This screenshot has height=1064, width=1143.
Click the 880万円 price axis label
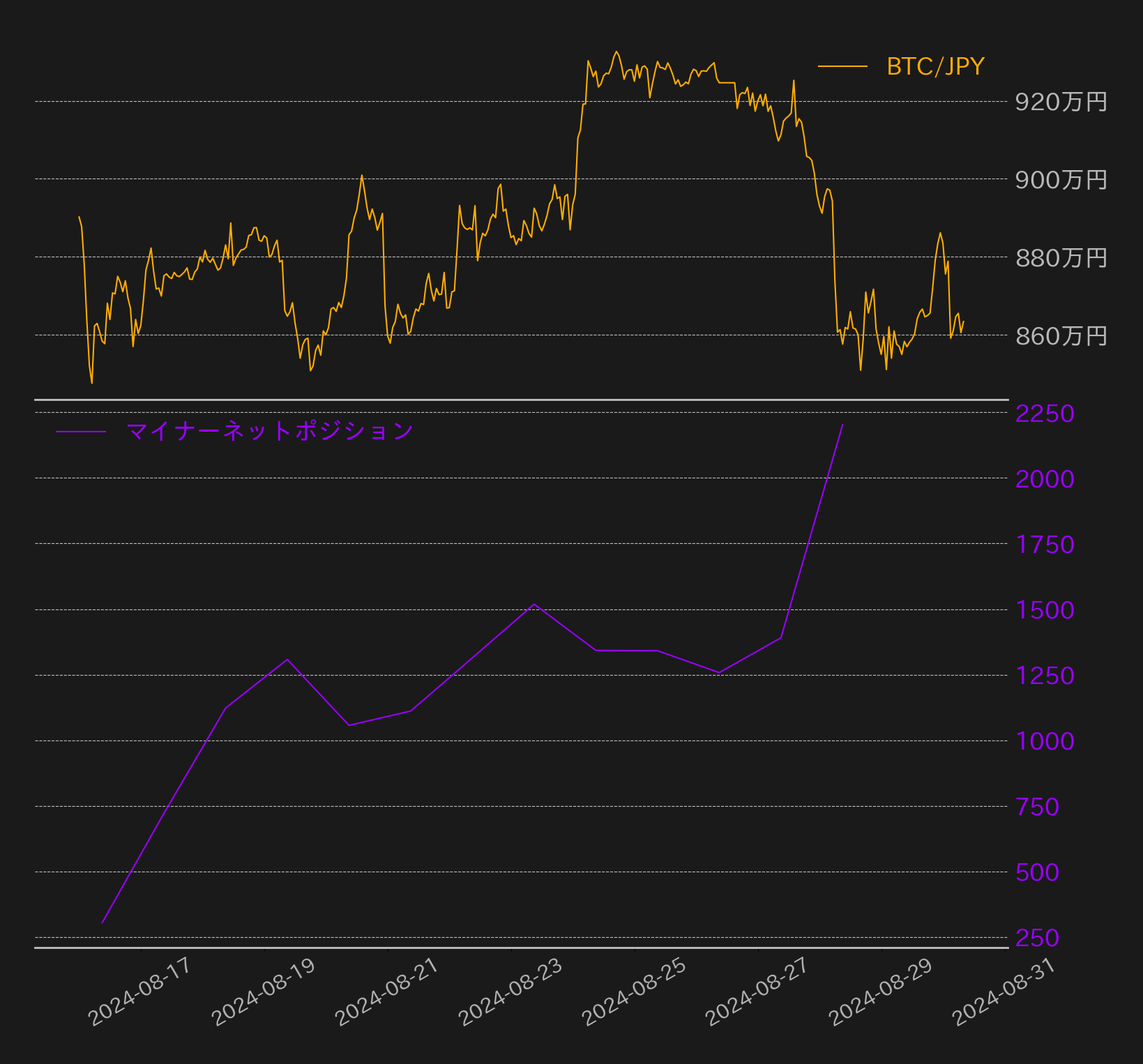click(1061, 258)
